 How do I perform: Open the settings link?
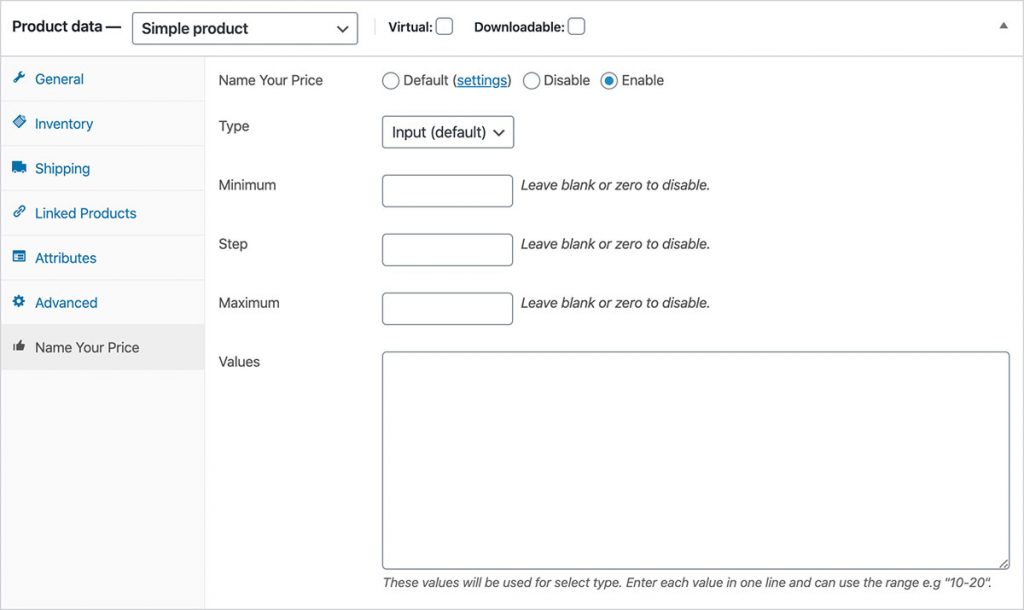tap(482, 80)
